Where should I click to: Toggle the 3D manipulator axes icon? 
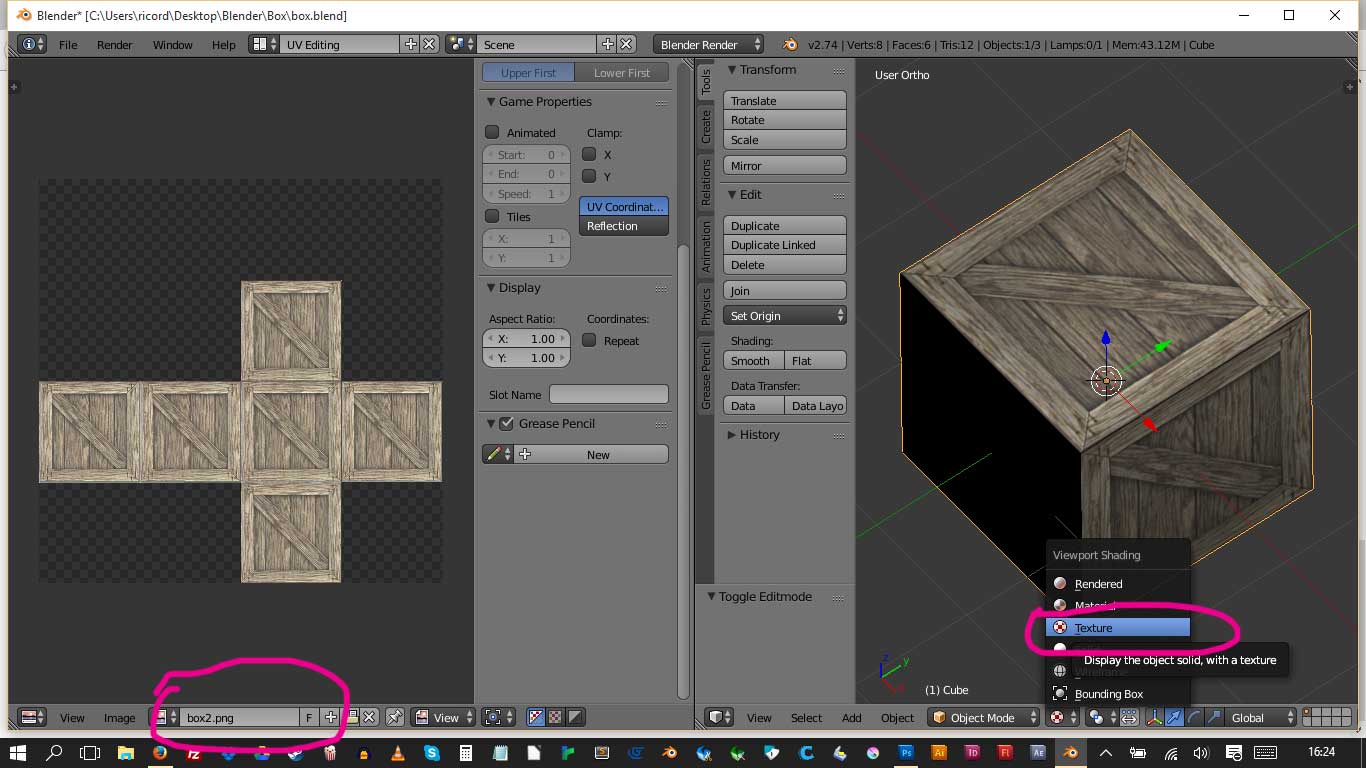(1156, 717)
